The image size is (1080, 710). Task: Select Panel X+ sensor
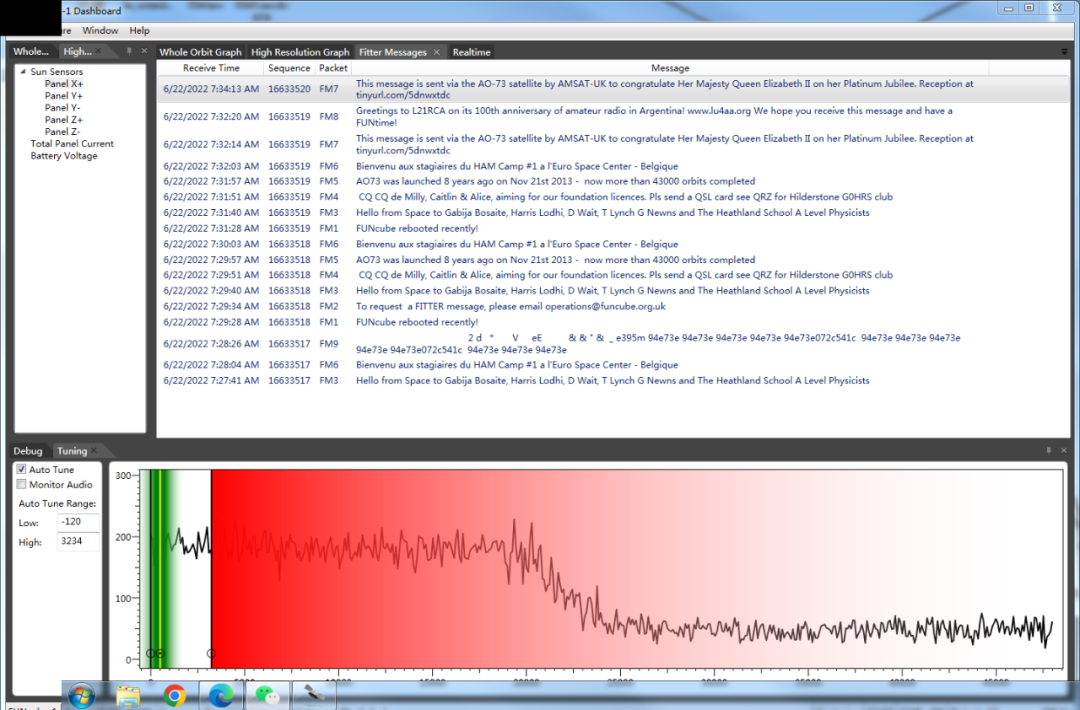(x=64, y=83)
